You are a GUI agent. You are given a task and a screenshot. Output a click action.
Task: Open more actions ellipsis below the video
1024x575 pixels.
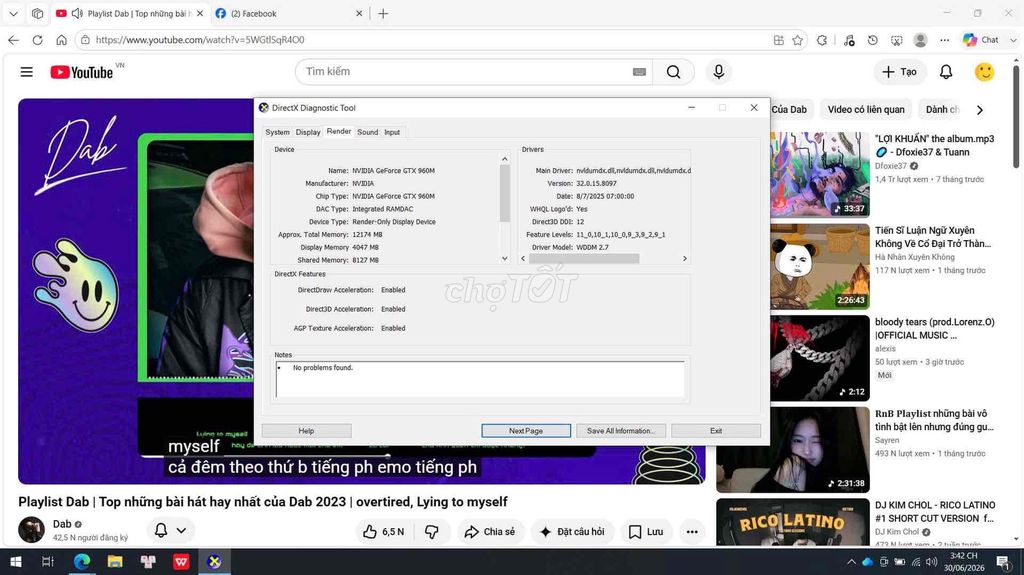[692, 532]
